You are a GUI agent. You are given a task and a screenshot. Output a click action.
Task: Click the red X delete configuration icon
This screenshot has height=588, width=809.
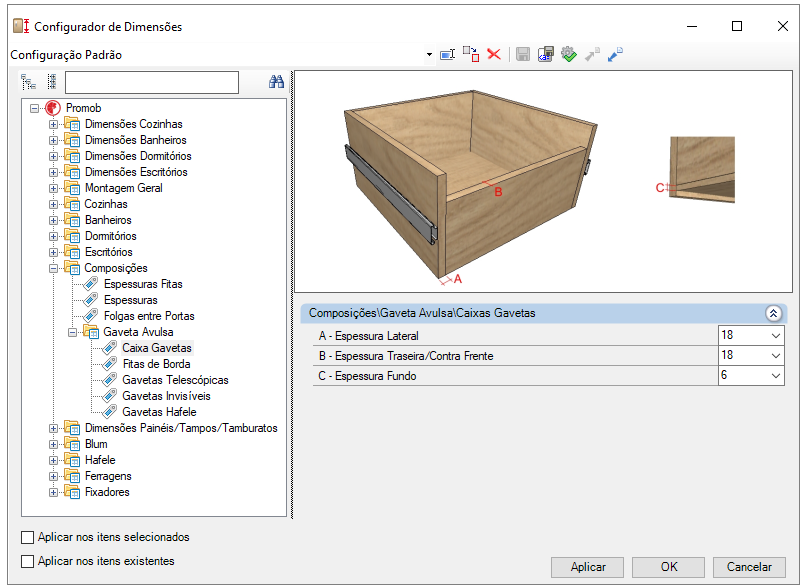[x=494, y=54]
